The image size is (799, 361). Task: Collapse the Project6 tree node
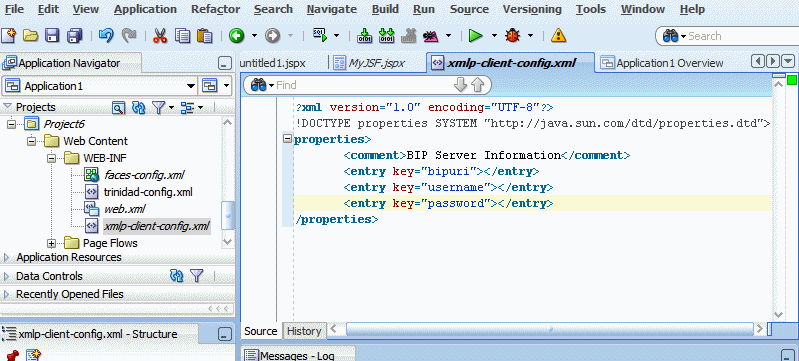(x=12, y=124)
